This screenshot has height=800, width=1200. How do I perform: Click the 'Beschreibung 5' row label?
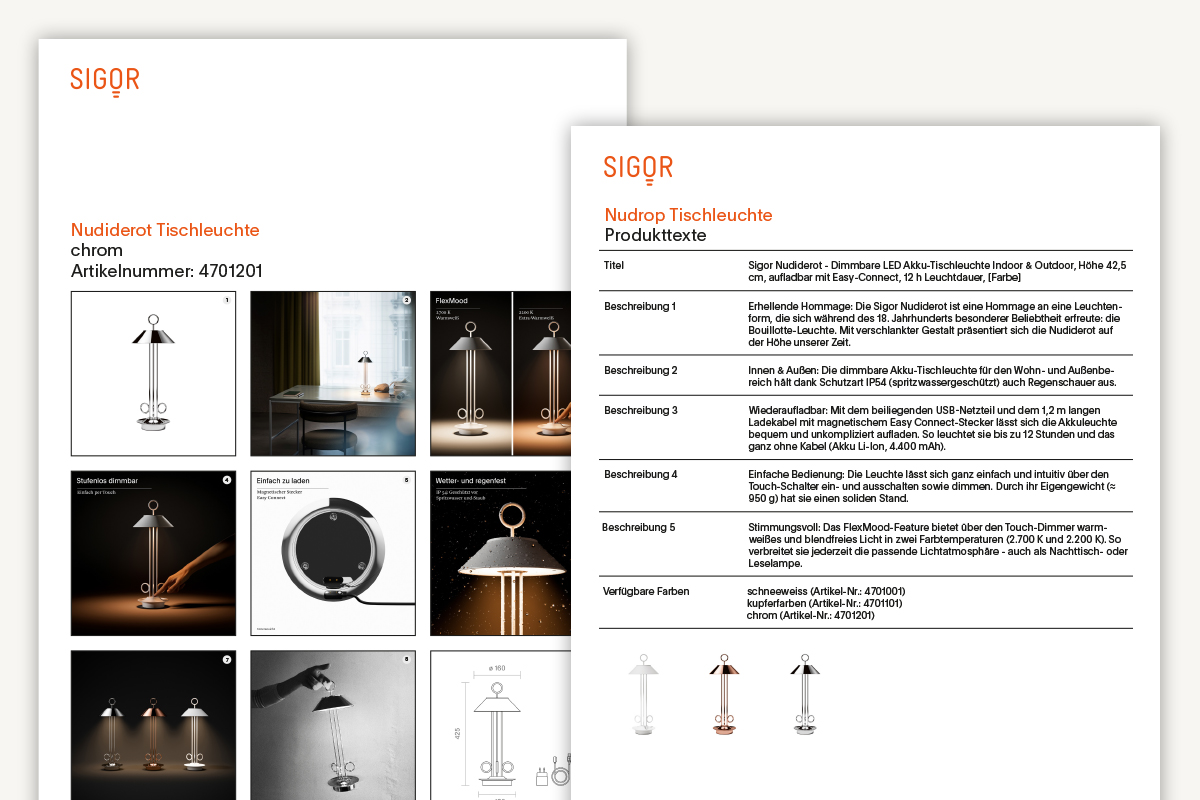pos(639,526)
